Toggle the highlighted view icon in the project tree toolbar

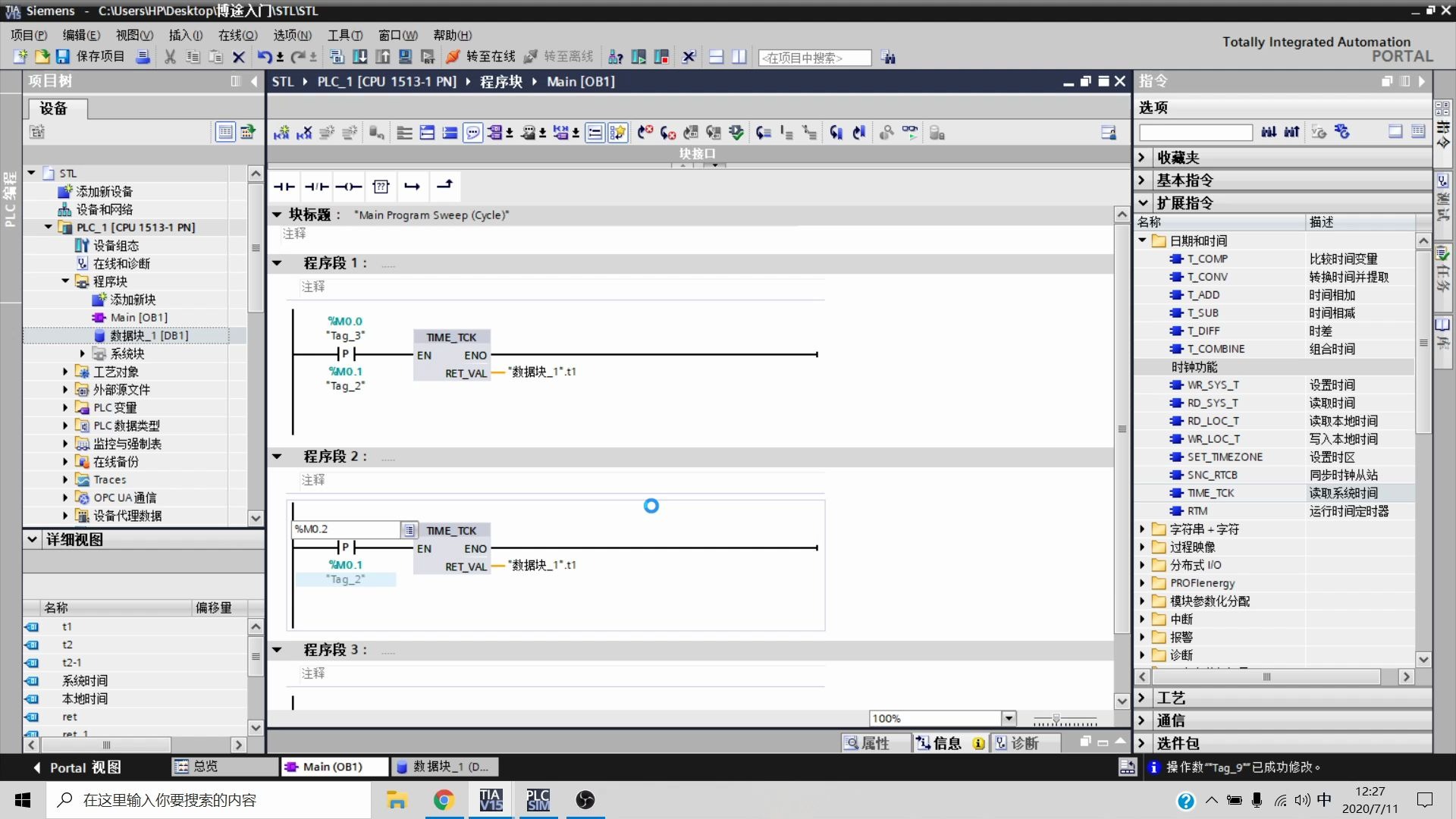point(225,132)
